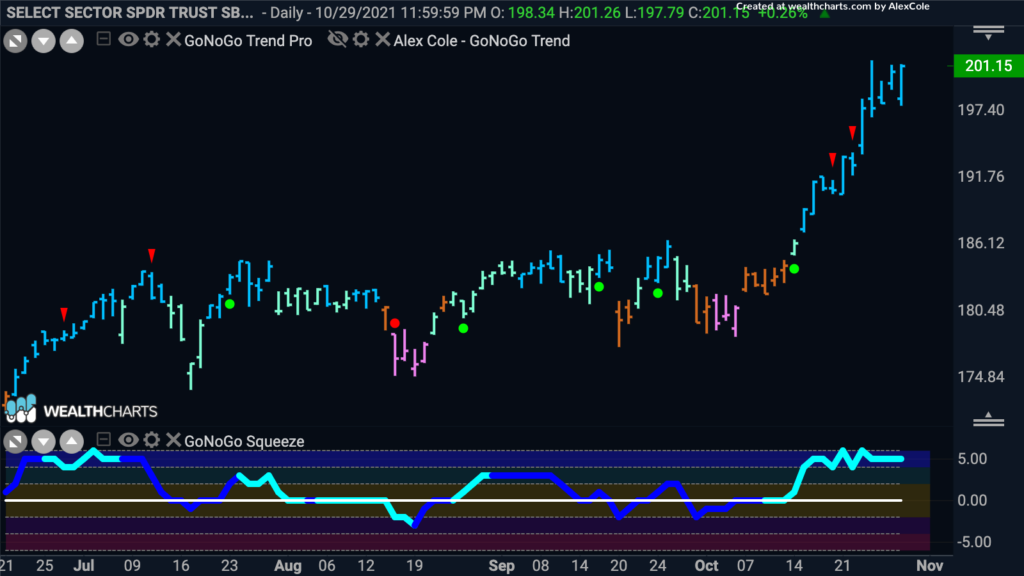Click the open value 198.34
The height and width of the screenshot is (576, 1024).
click(532, 13)
